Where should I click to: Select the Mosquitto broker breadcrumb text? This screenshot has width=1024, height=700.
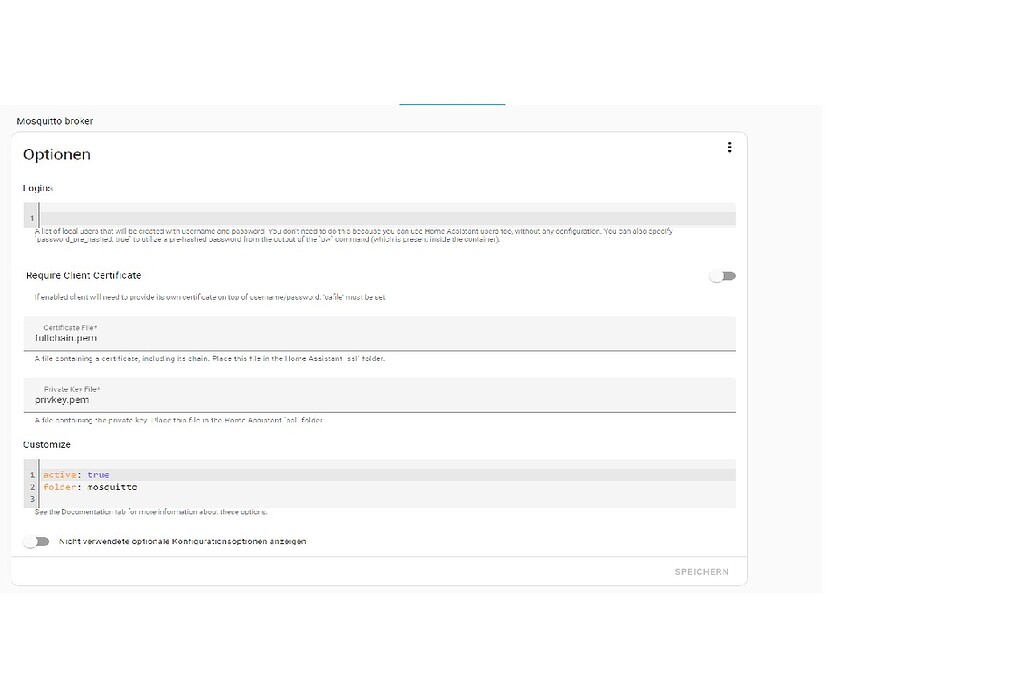coord(55,121)
